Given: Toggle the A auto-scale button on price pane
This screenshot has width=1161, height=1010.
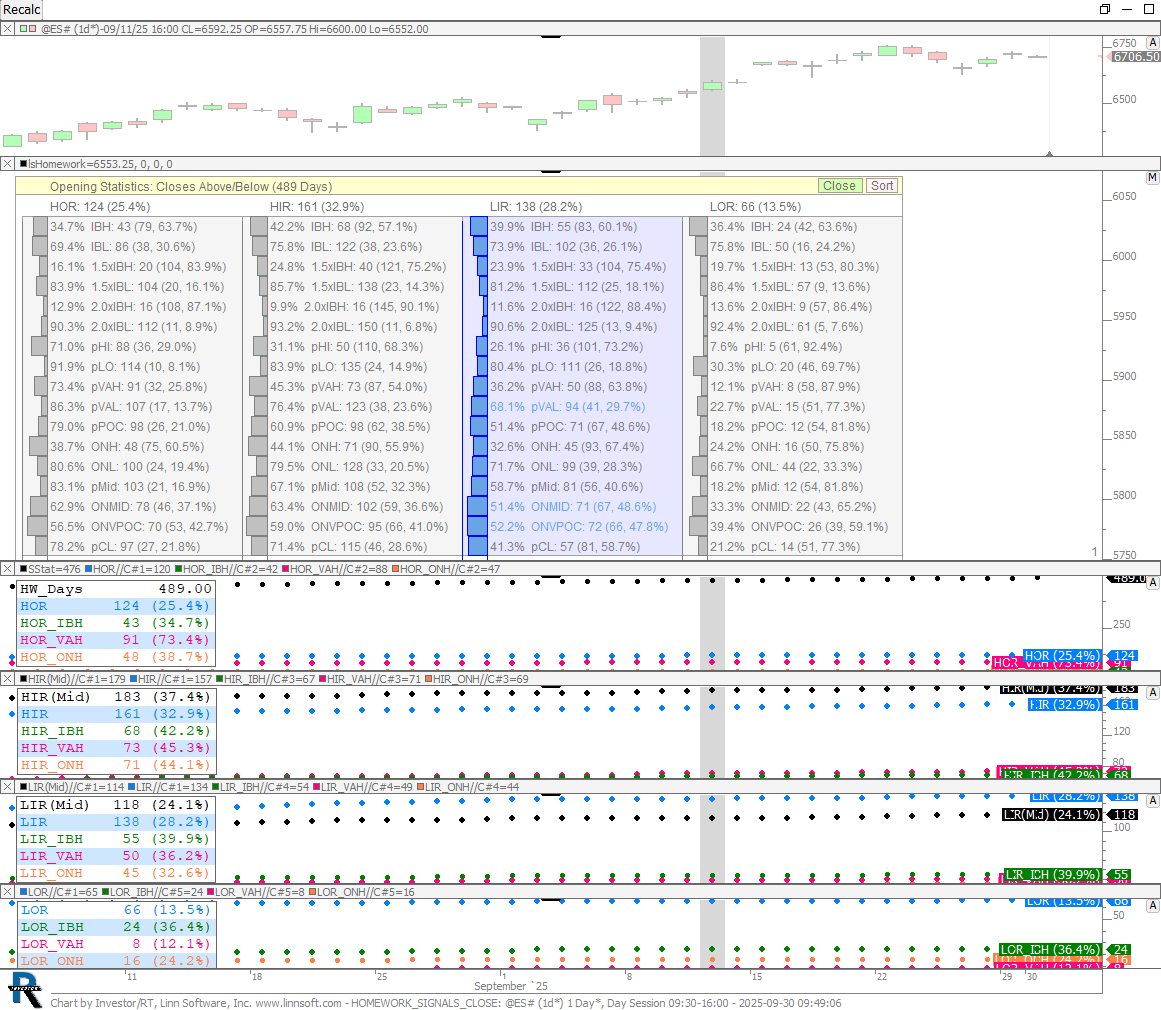Looking at the screenshot, I should [1152, 44].
